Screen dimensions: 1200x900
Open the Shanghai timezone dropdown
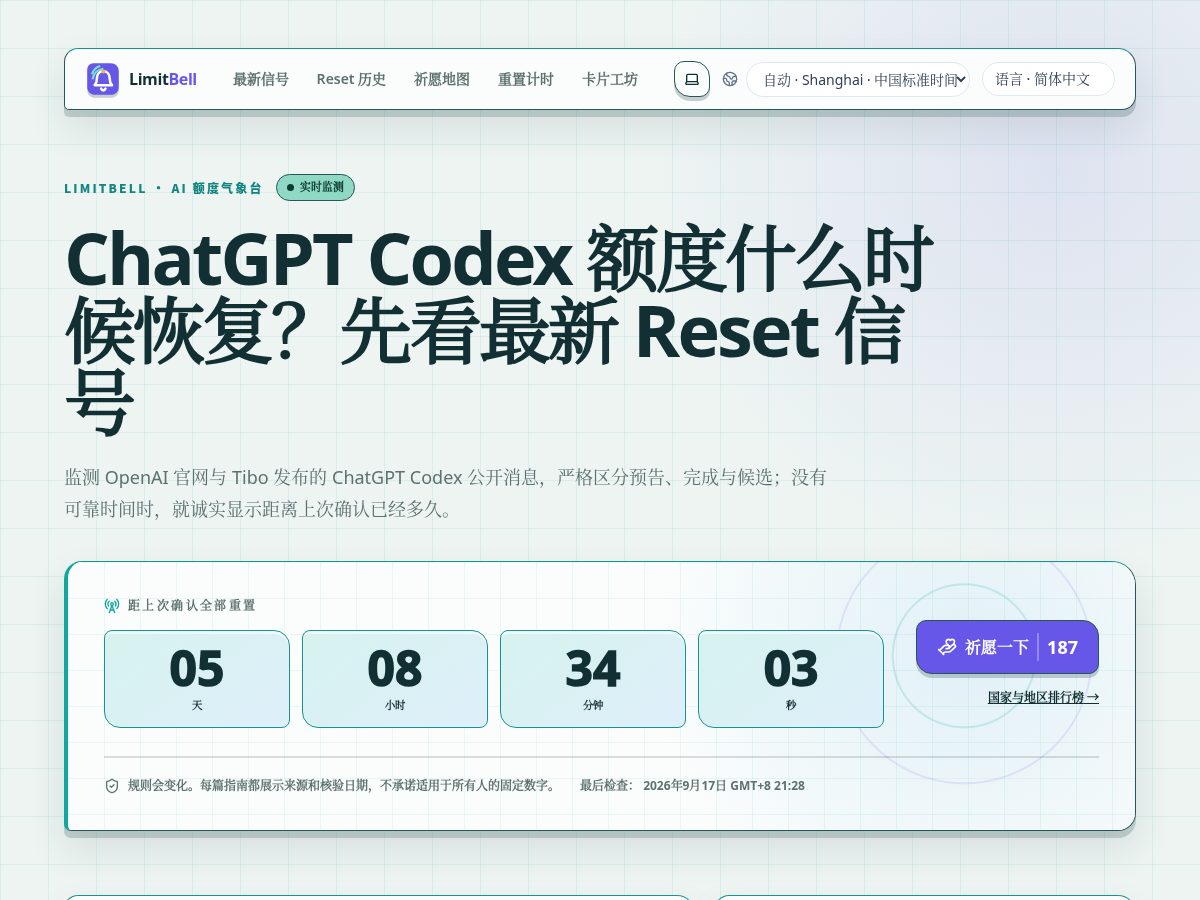click(858, 79)
